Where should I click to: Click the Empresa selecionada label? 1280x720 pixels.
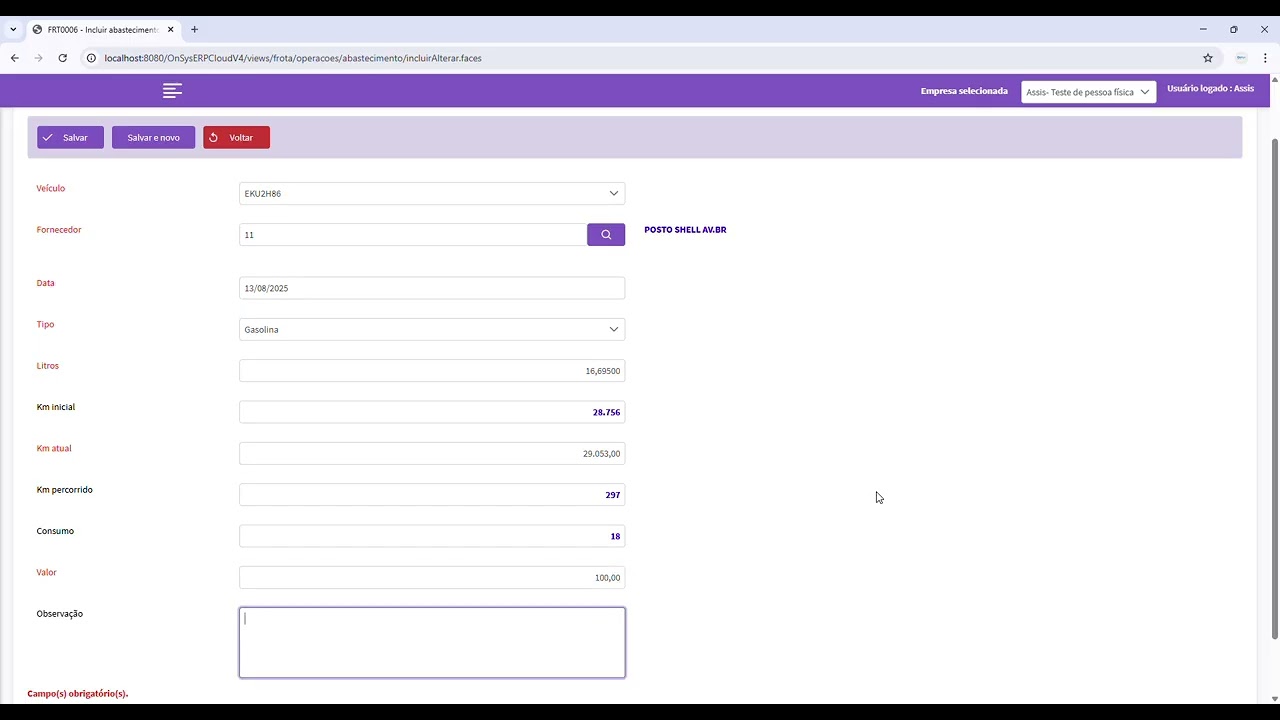tap(964, 91)
